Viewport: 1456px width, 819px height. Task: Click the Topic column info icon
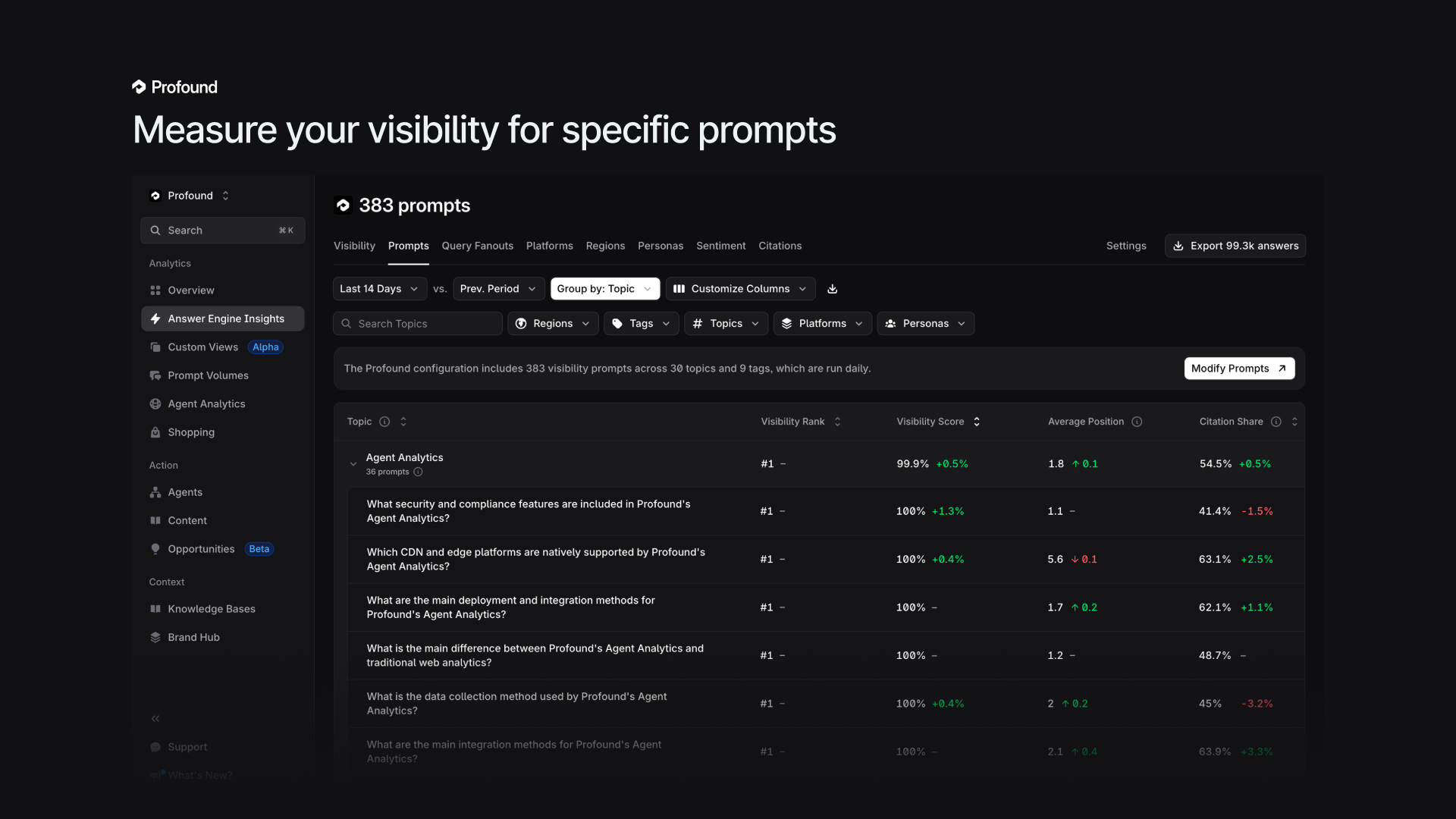[x=384, y=422]
